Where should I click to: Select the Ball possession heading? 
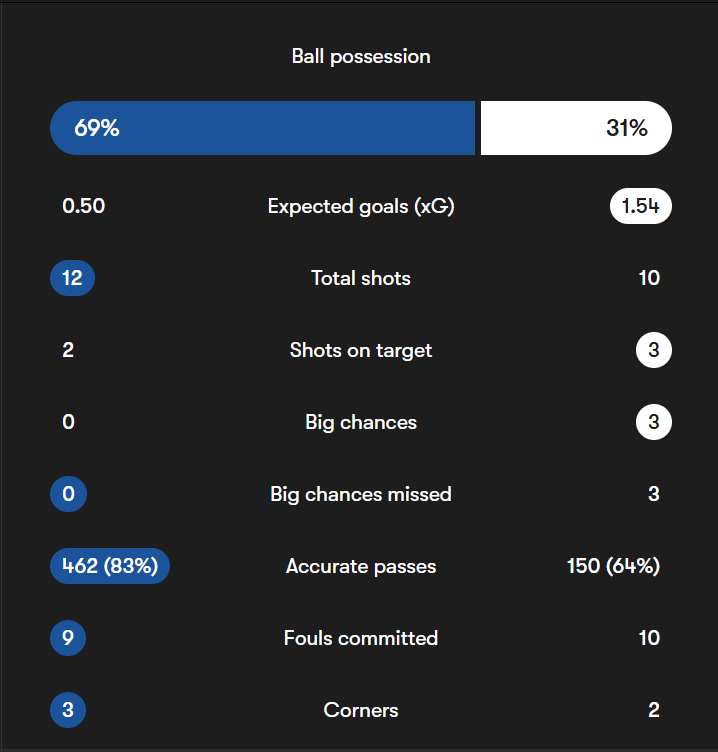point(361,56)
